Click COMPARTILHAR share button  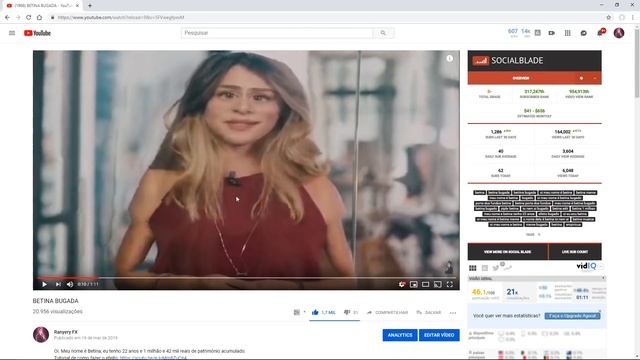387,312
